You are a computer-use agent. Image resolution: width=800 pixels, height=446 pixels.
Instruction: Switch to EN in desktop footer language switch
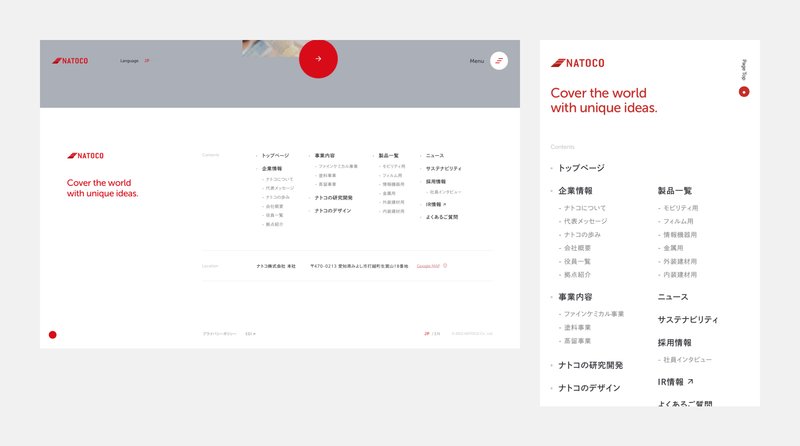tap(437, 334)
